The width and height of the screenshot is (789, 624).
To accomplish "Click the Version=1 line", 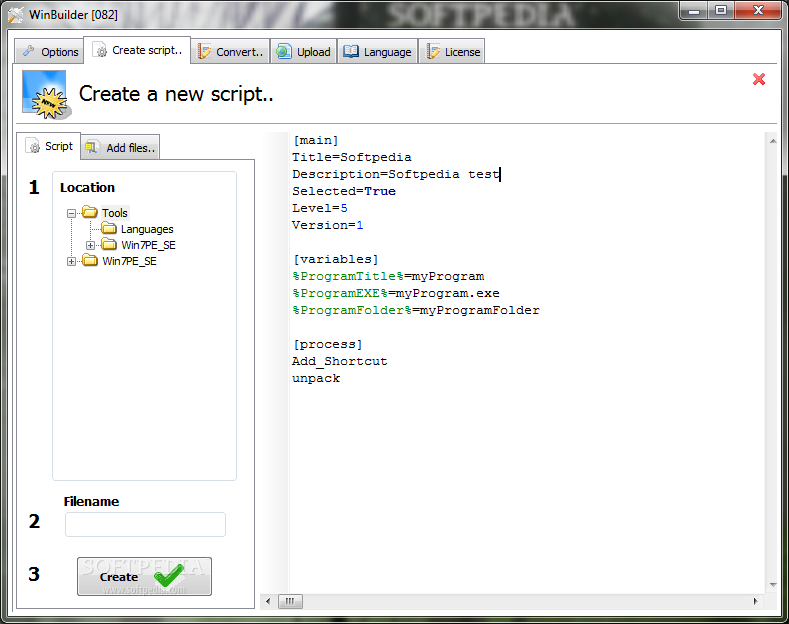I will pyautogui.click(x=328, y=225).
